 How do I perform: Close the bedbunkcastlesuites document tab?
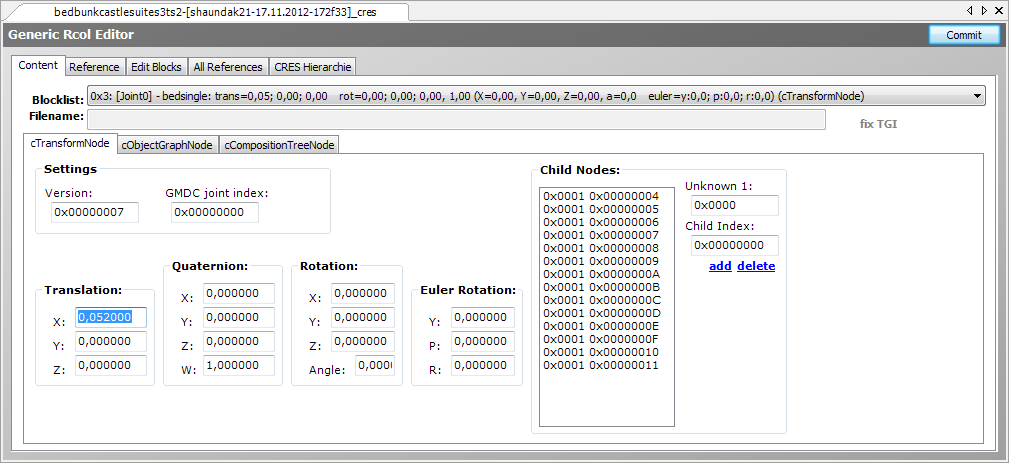tap(999, 10)
